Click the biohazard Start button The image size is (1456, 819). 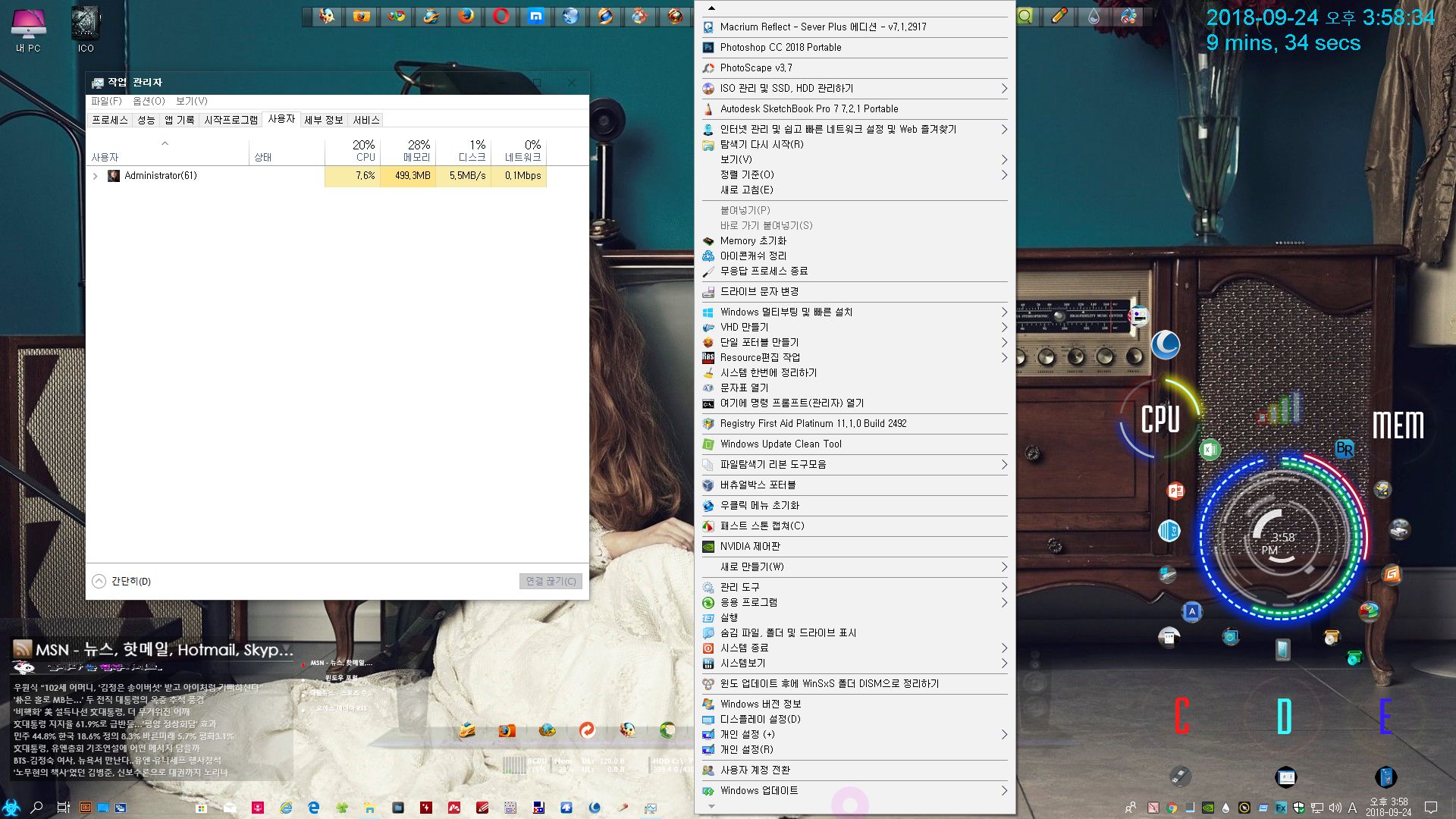click(11, 807)
